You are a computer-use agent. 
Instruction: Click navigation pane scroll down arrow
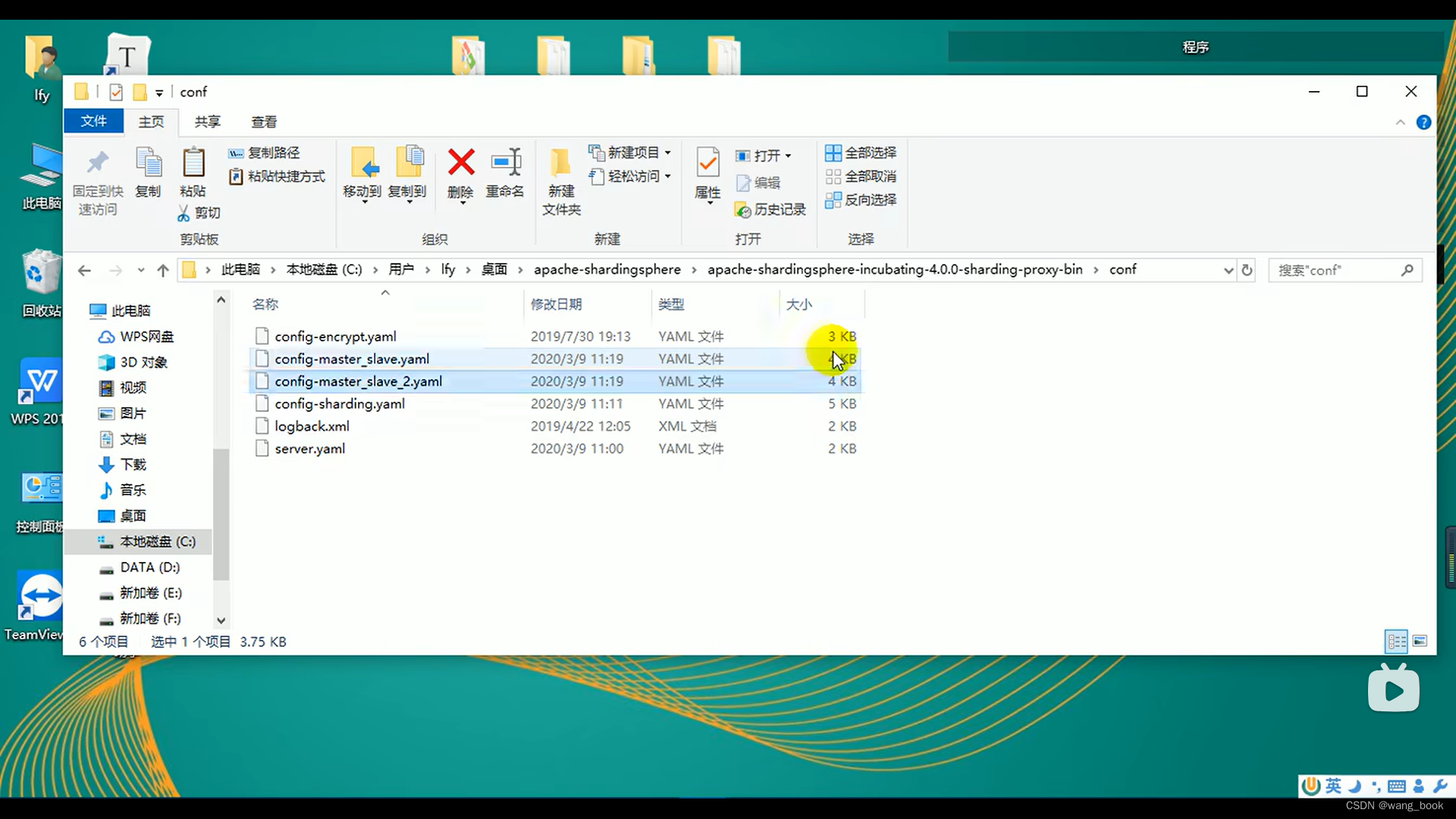click(221, 620)
